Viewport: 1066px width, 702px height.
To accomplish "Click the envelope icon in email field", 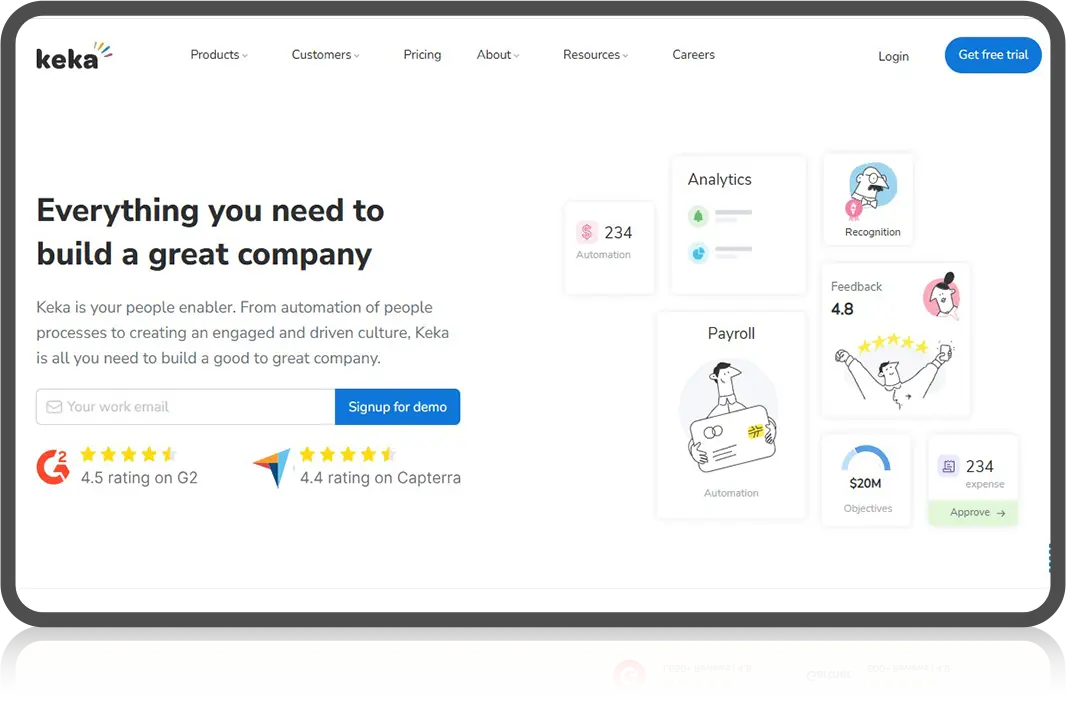I will coord(53,406).
